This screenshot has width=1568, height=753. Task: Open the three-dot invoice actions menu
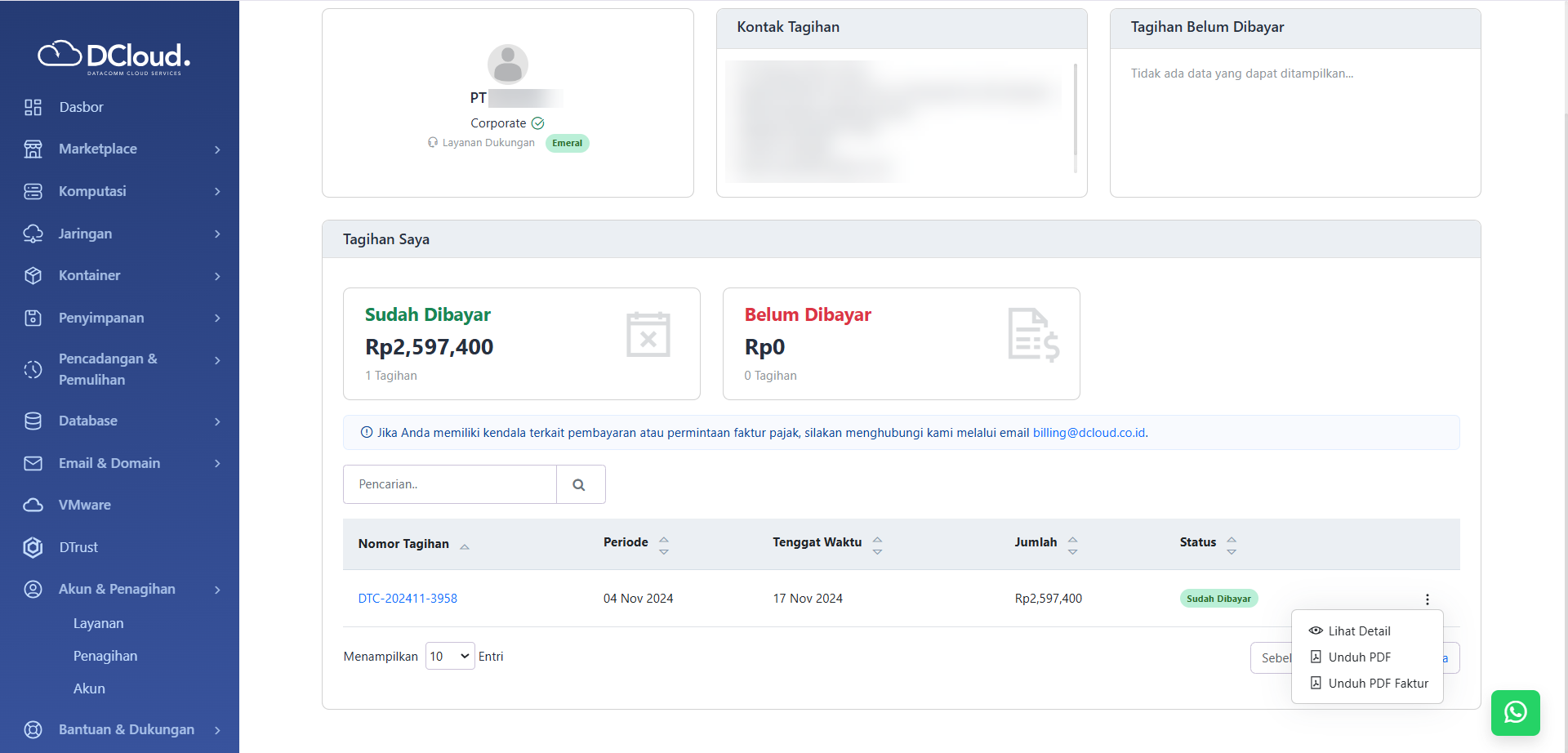click(x=1427, y=599)
